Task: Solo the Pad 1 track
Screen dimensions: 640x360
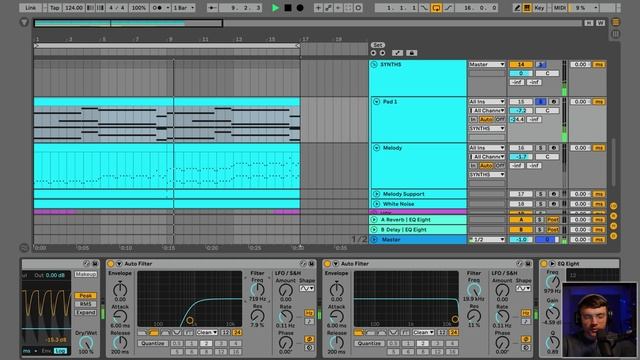Action: [x=540, y=102]
